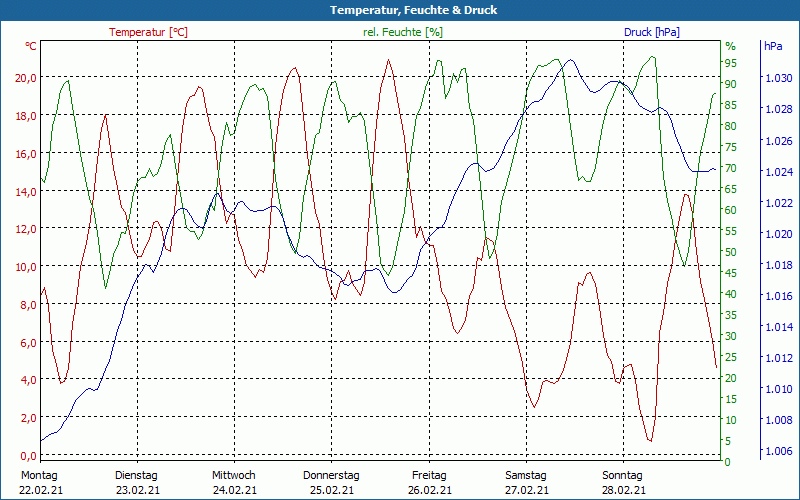Click the green '90' humidity axis value

click(731, 84)
